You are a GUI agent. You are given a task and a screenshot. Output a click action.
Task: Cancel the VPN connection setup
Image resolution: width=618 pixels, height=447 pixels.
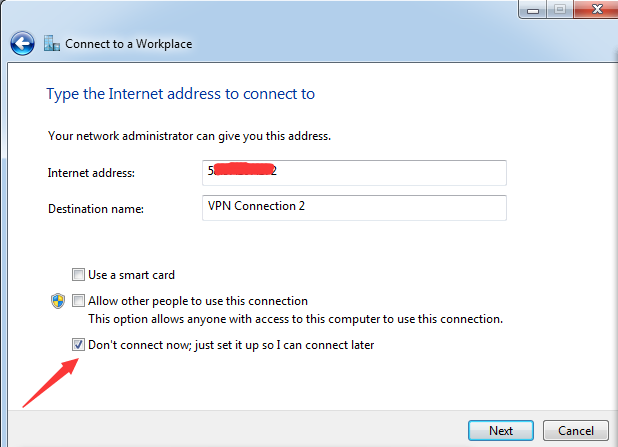click(575, 430)
